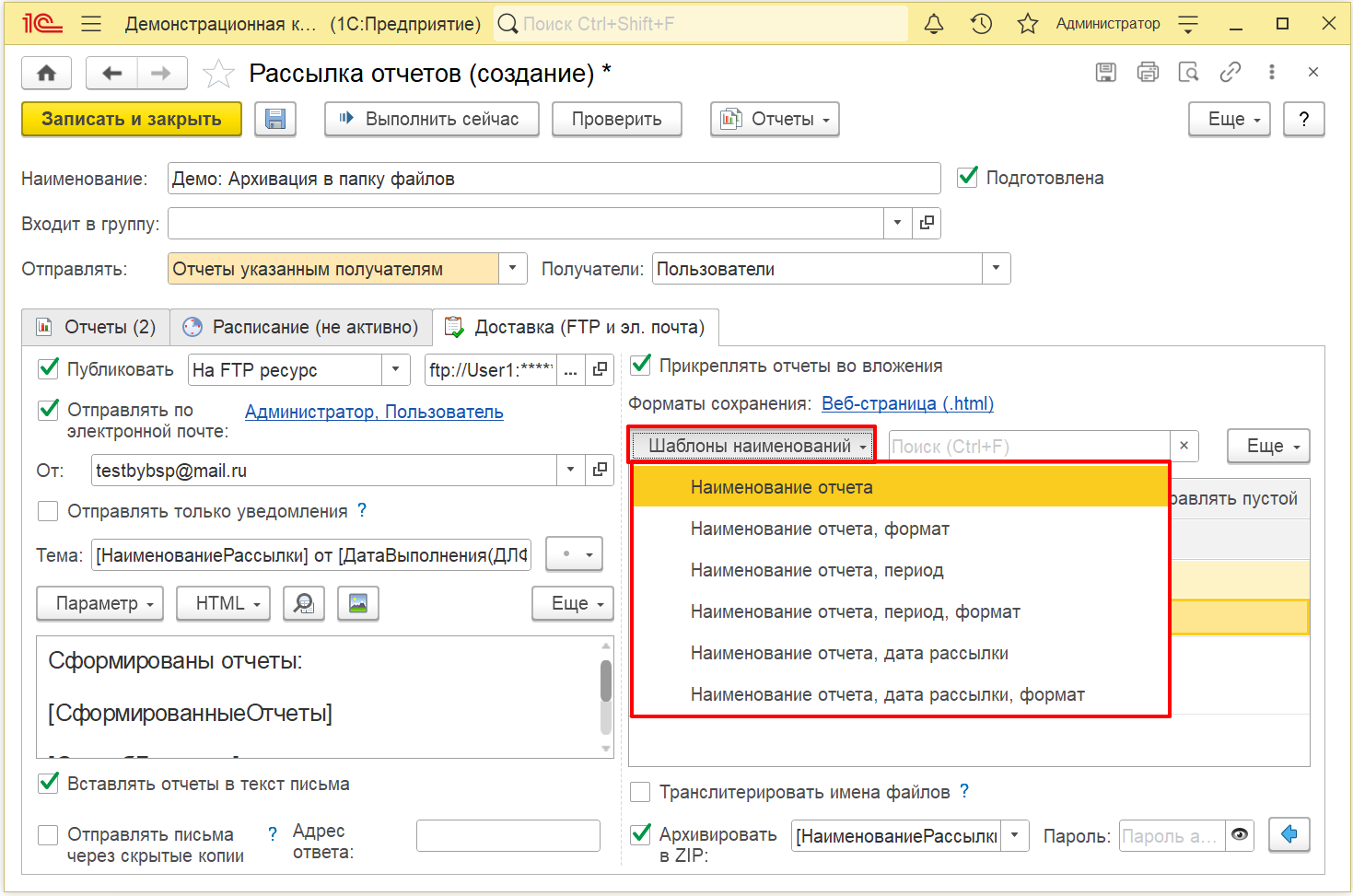Choose Наименование отчета, период template

[901, 570]
